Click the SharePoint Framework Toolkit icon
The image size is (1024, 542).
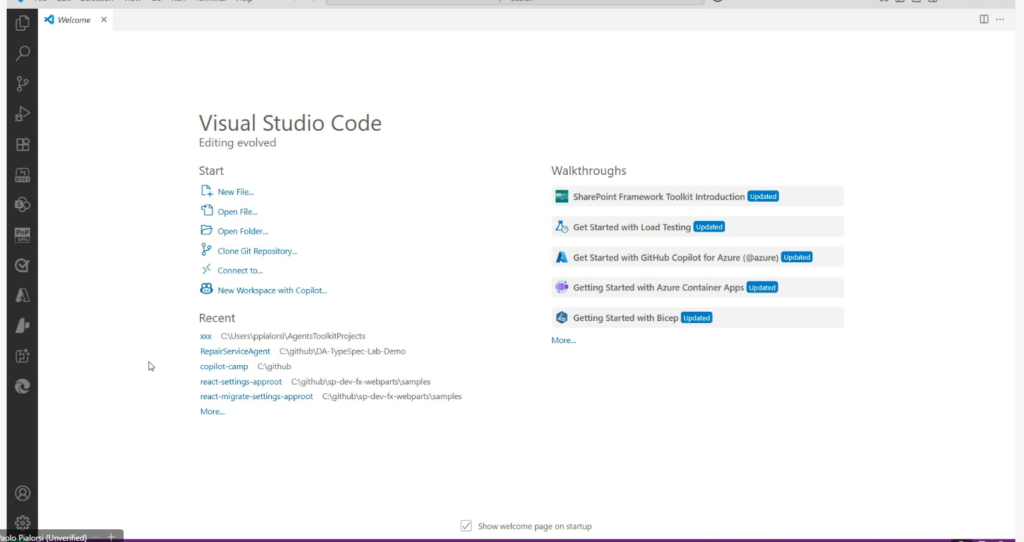pyautogui.click(x=562, y=197)
